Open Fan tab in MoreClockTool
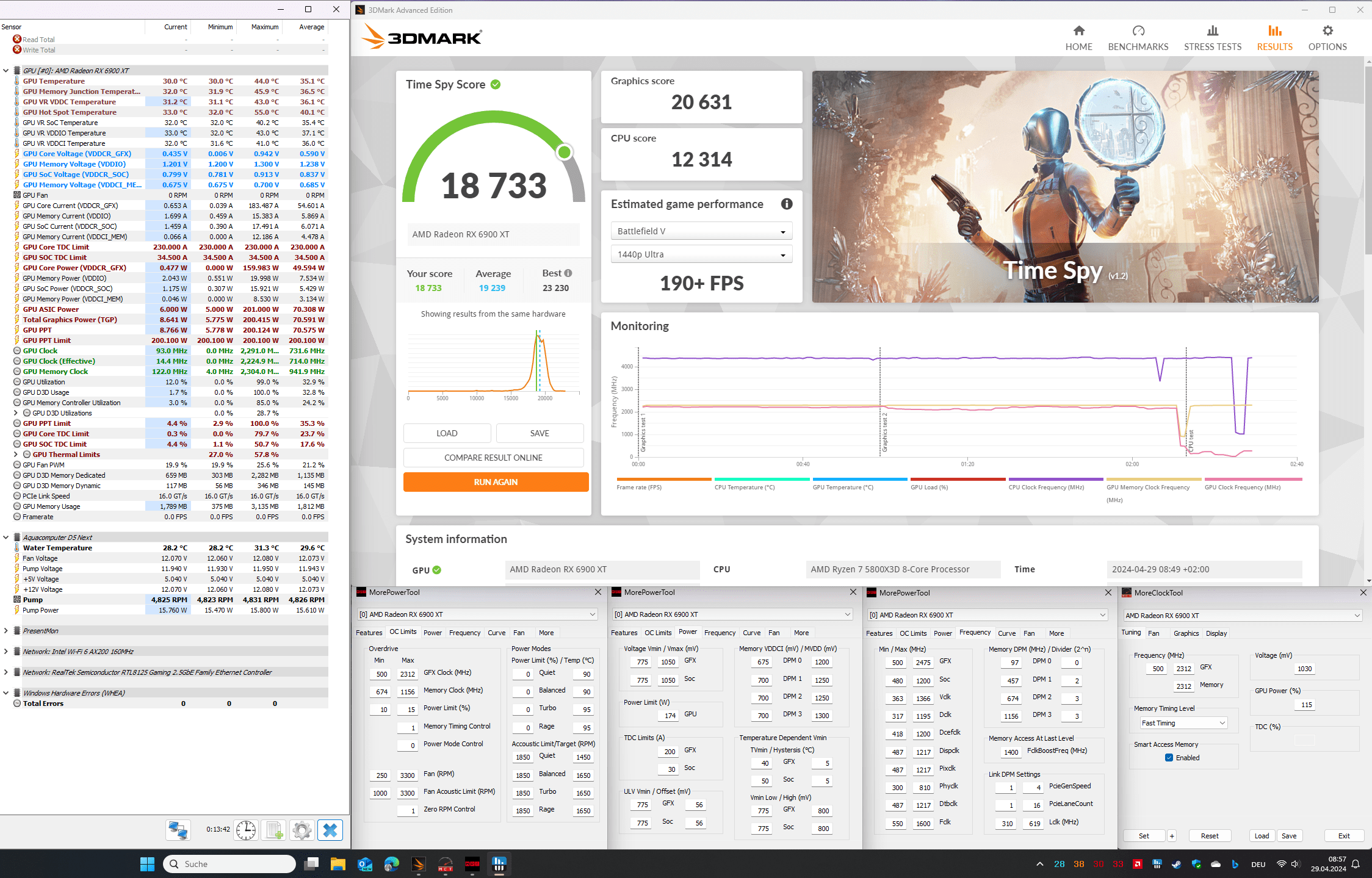This screenshot has height=878, width=1372. (1153, 633)
